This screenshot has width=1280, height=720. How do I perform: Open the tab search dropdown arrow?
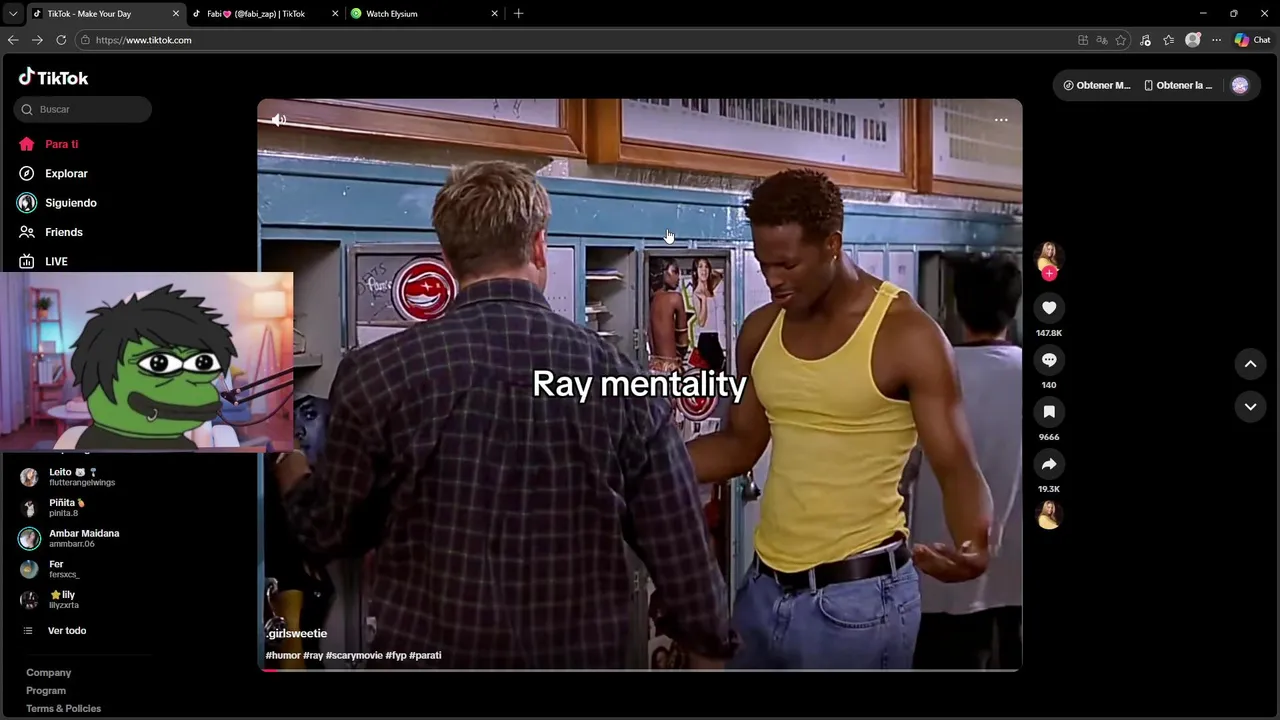point(13,14)
